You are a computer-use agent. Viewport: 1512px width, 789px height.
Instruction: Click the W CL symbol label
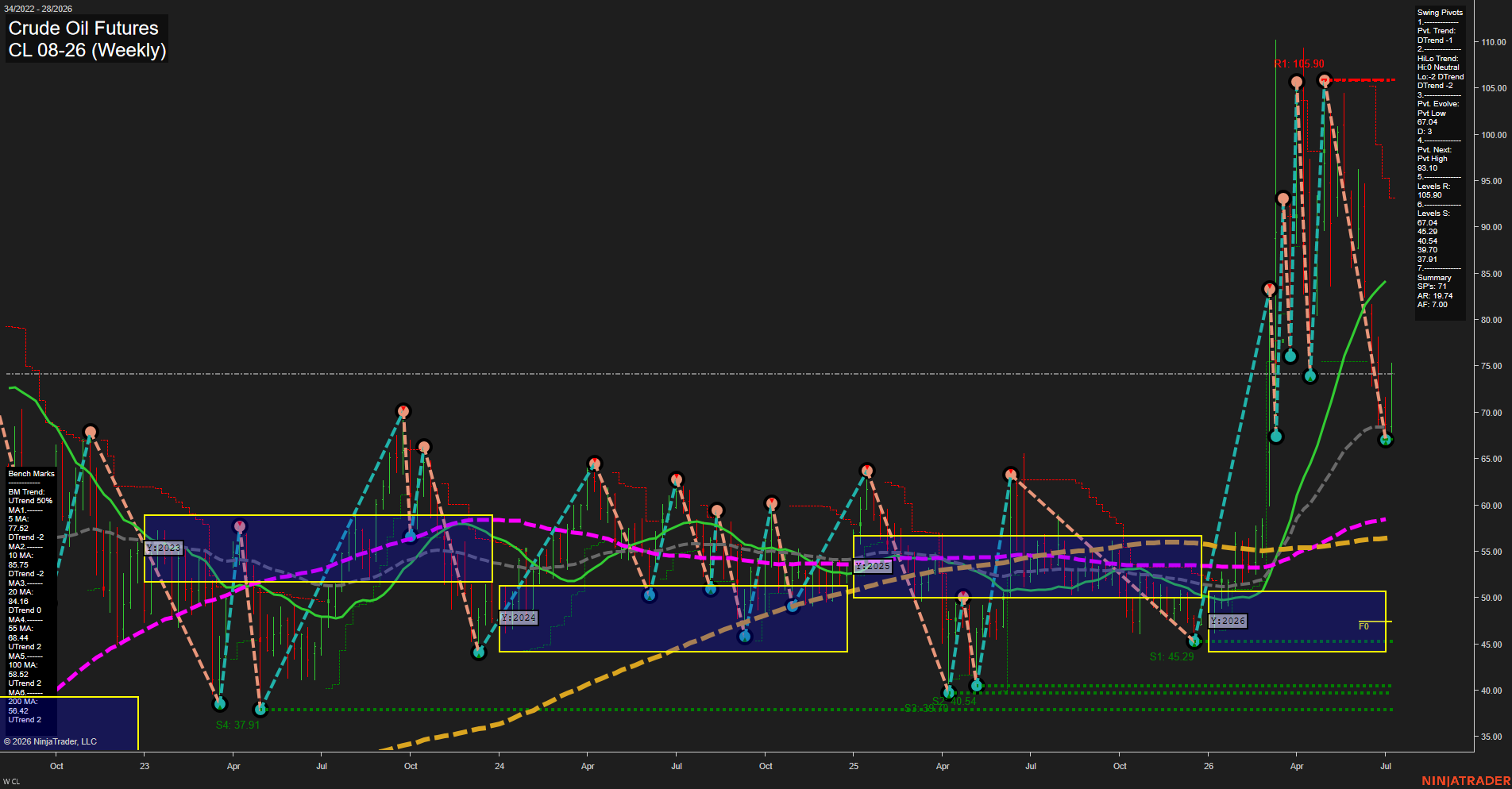[11, 782]
